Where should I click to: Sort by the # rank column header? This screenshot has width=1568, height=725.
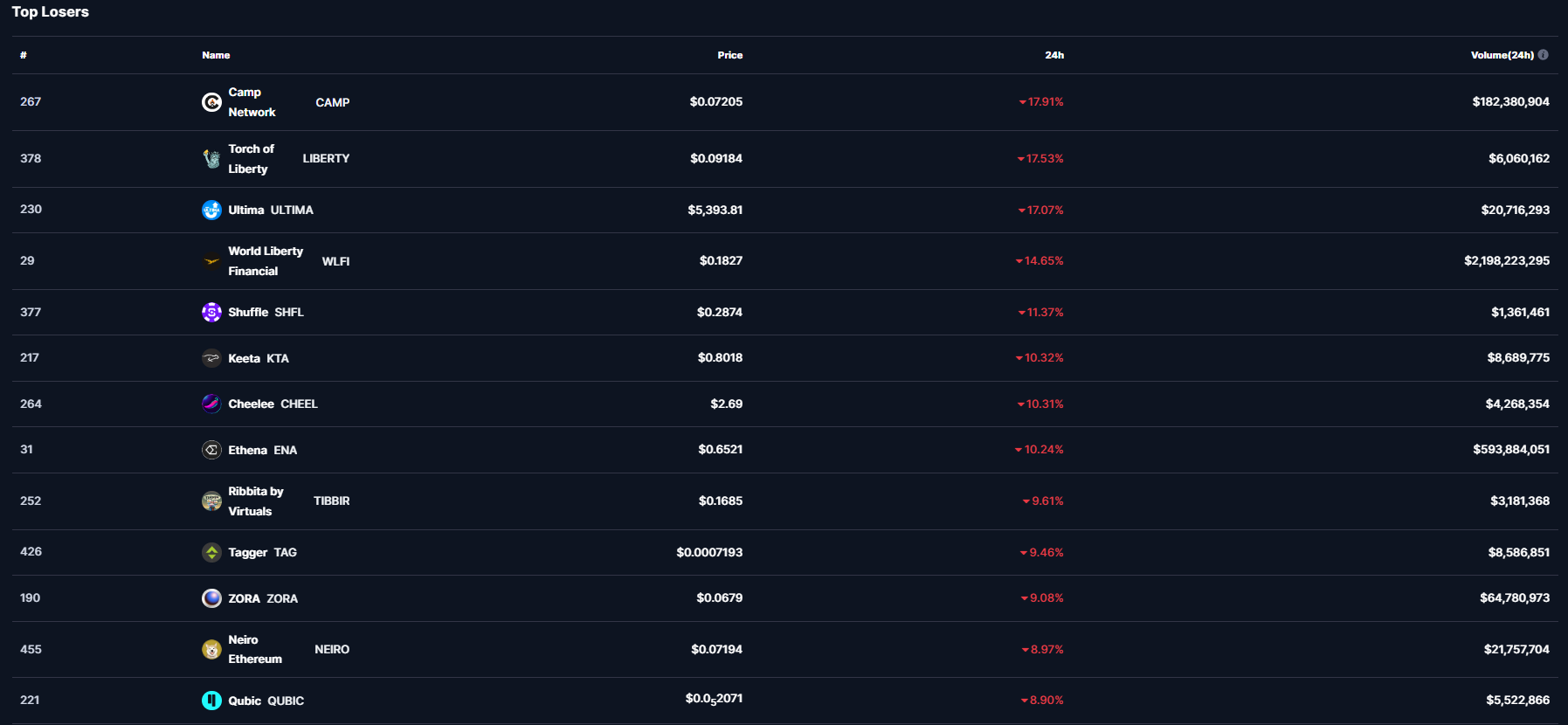(24, 55)
